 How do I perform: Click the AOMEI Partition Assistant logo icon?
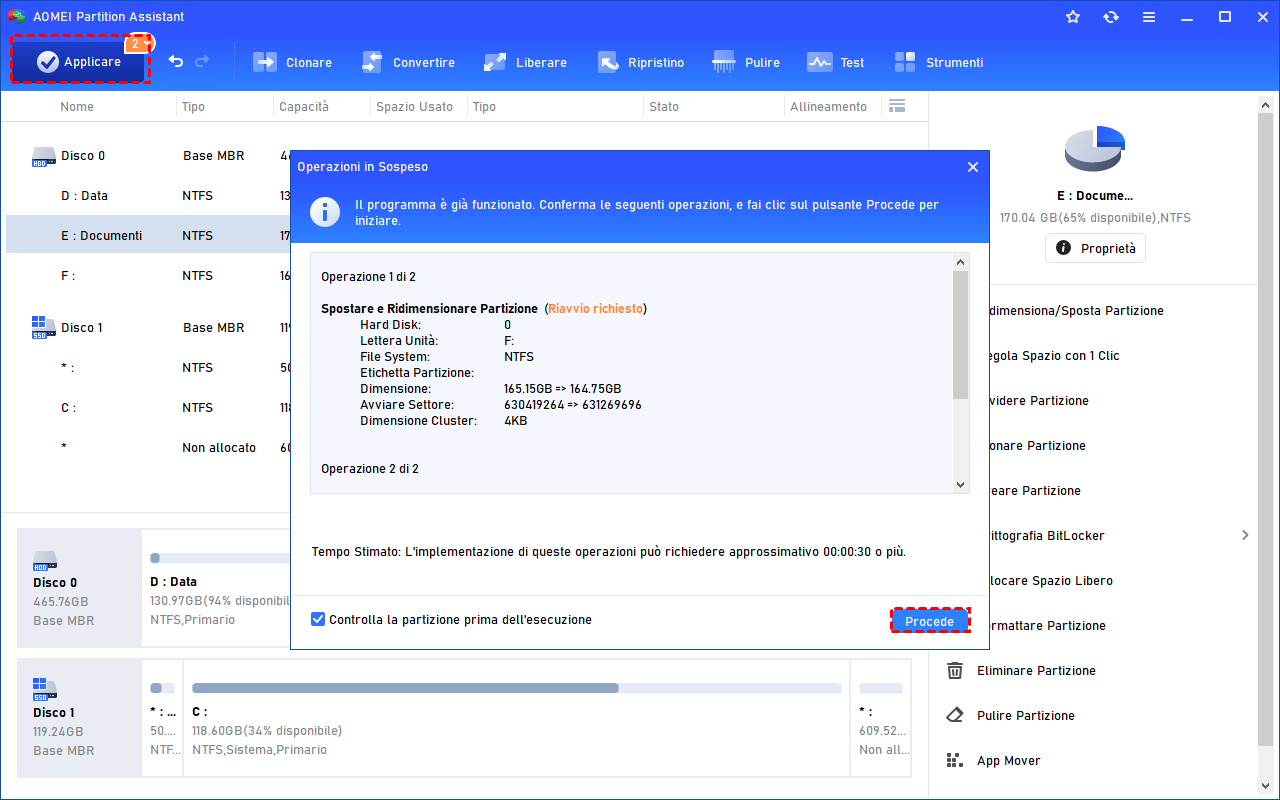coord(16,17)
